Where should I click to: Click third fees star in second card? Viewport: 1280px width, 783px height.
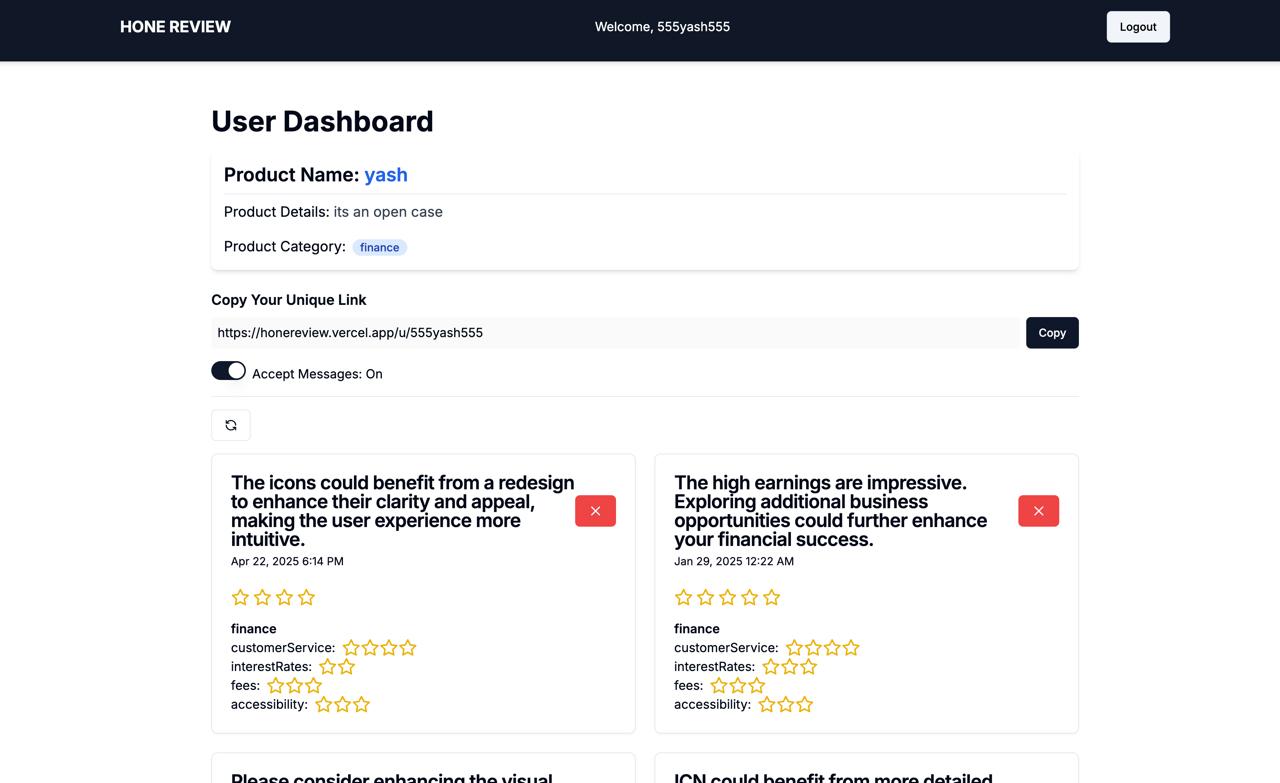[x=757, y=686]
